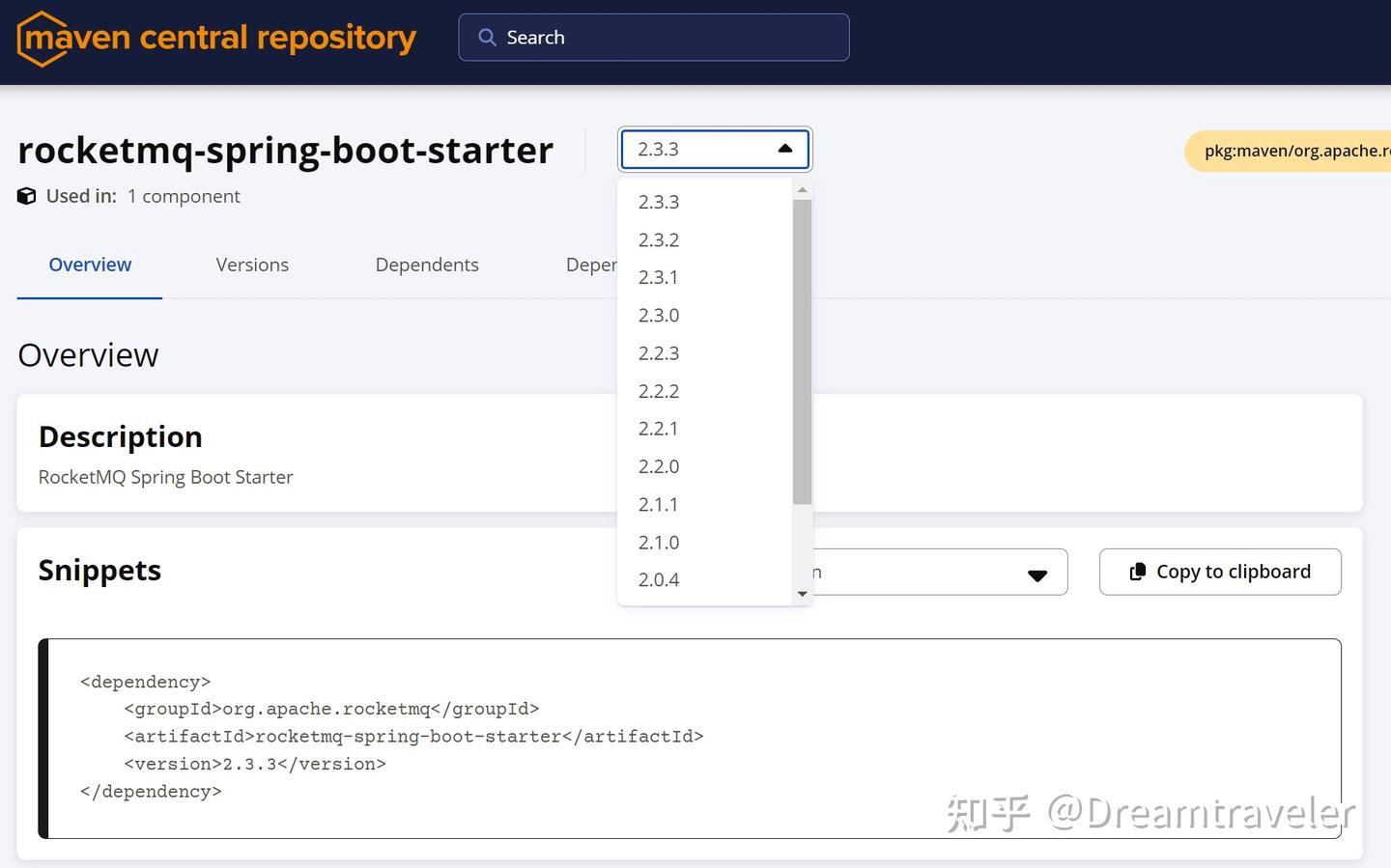Select version 2.0.4 in the list
The width and height of the screenshot is (1391, 868).
coord(659,579)
